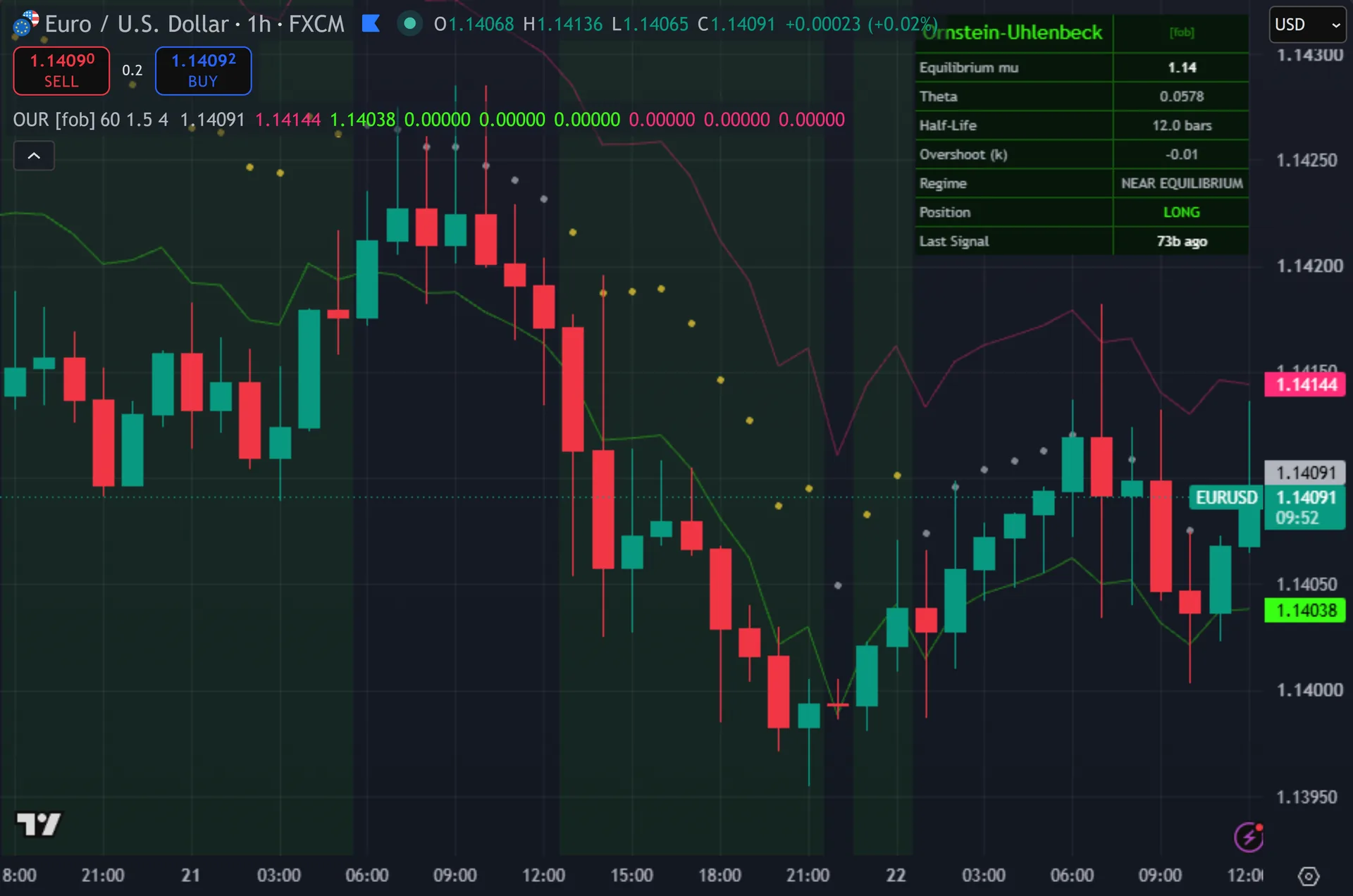Click the Equilibrium mu value 1.14
This screenshot has height=896, width=1353.
[x=1182, y=68]
